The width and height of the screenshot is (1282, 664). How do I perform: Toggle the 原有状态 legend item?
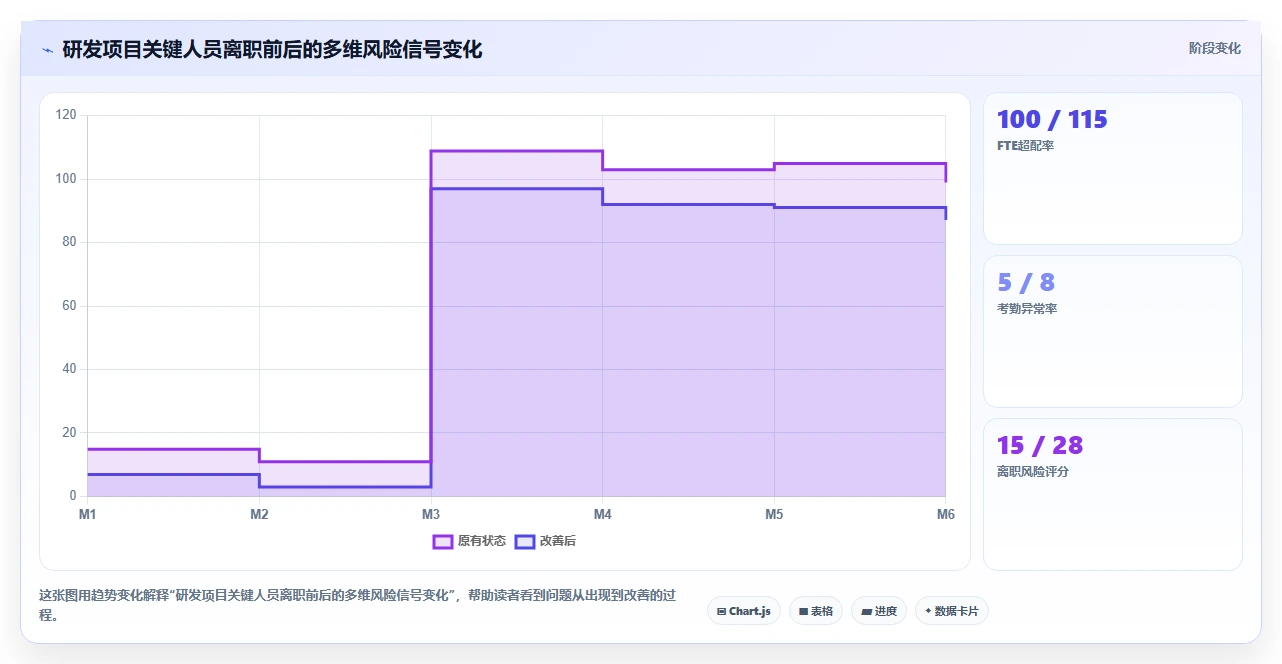click(x=469, y=541)
